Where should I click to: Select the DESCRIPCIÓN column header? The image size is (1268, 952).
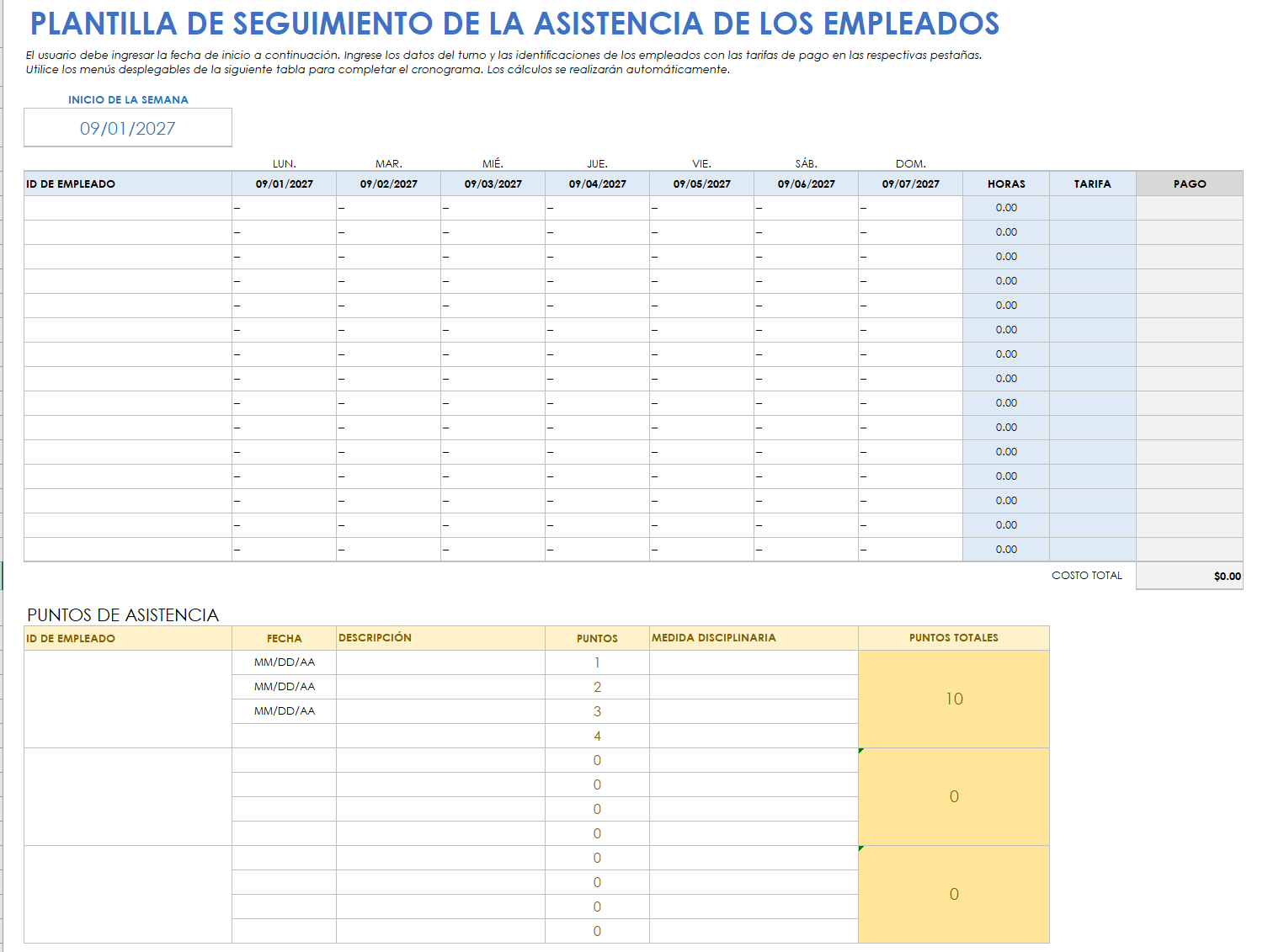point(441,638)
